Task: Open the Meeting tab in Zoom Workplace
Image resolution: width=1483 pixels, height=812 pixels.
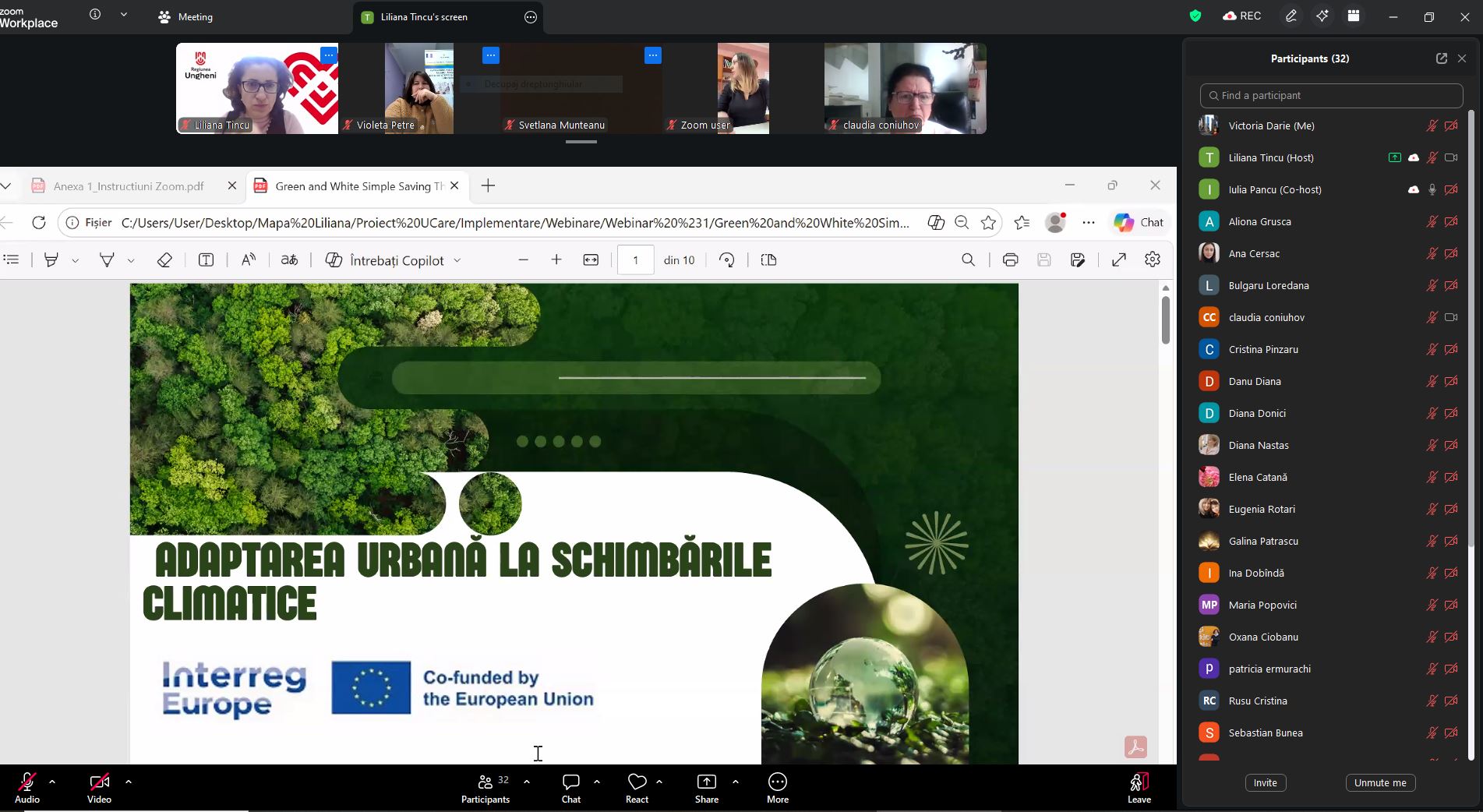Action: [x=185, y=17]
